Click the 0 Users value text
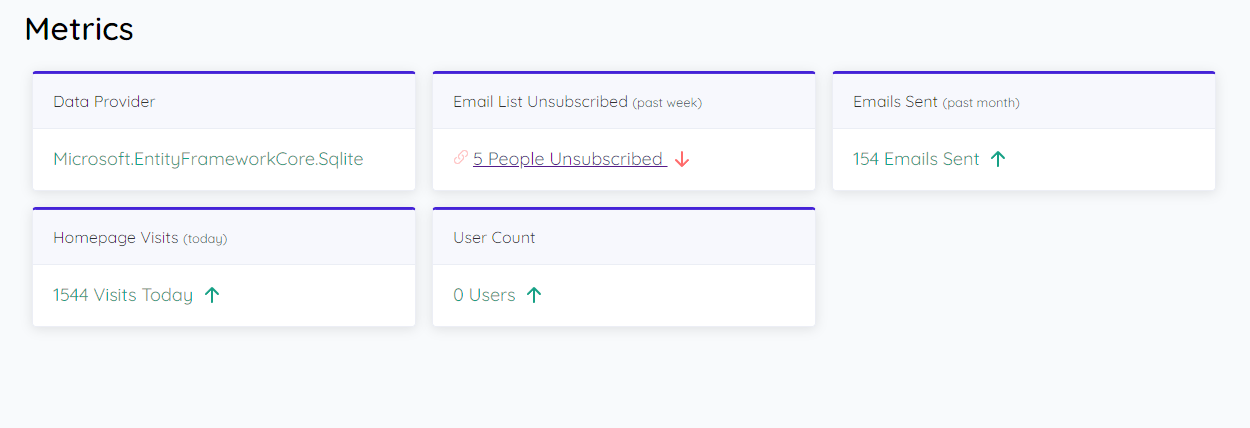This screenshot has height=428, width=1250. [484, 295]
